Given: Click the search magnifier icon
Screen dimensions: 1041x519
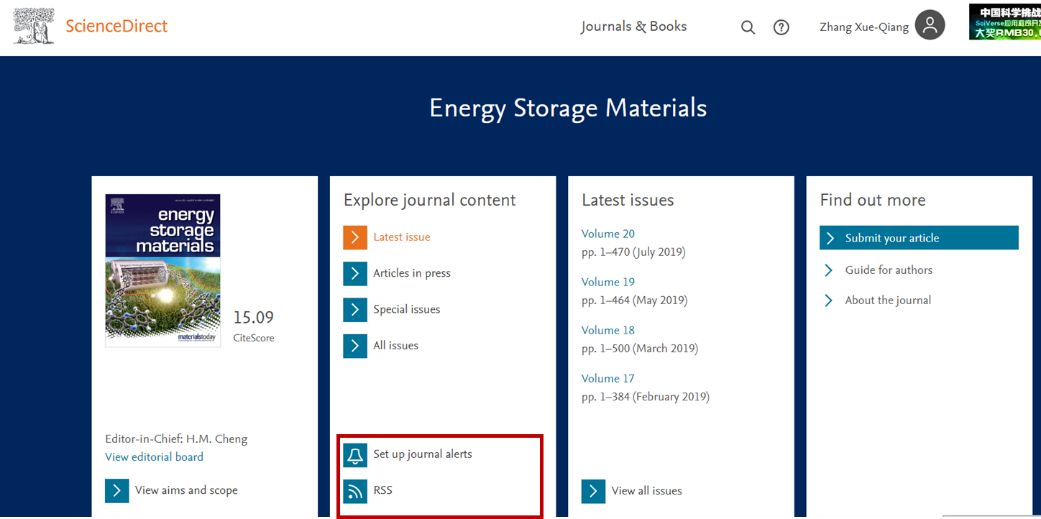Looking at the screenshot, I should (x=747, y=27).
